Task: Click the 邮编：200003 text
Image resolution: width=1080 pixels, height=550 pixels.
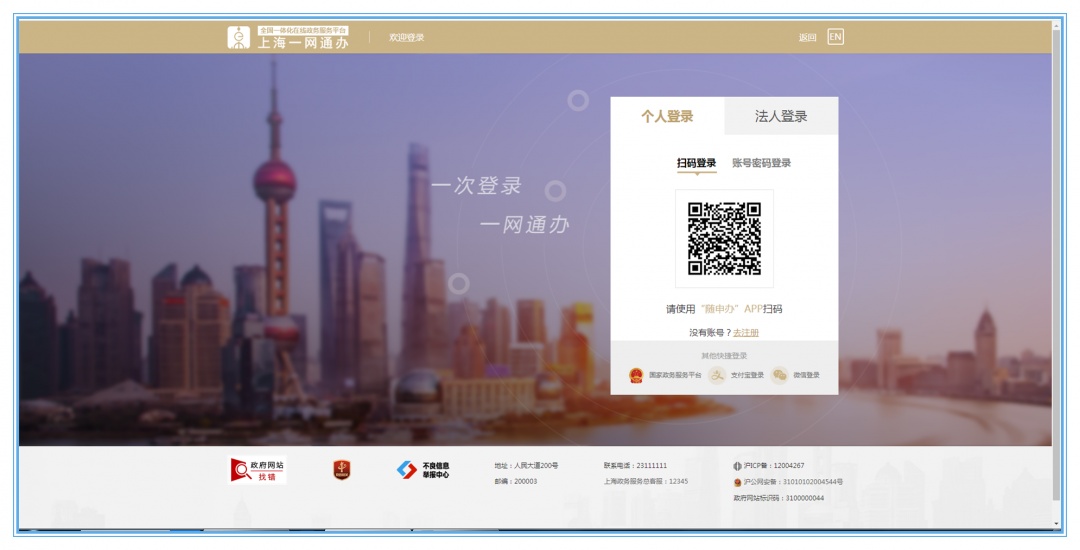Action: [515, 481]
